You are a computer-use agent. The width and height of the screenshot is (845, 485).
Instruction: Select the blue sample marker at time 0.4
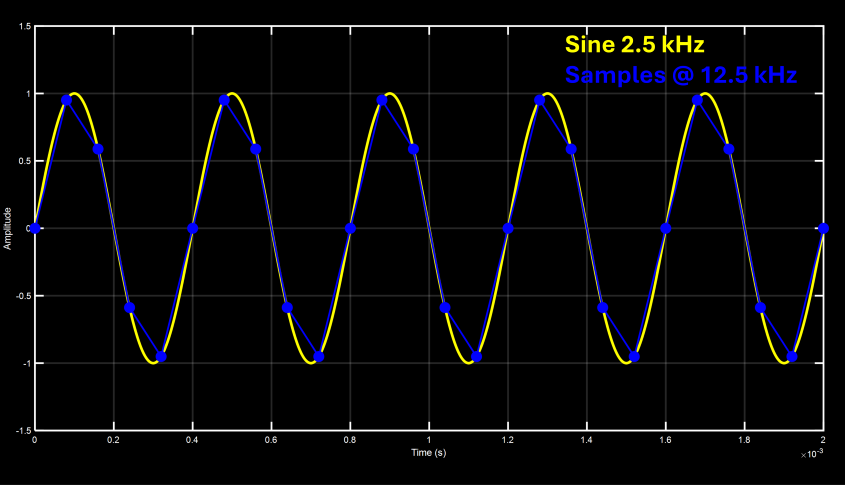[x=192, y=228]
